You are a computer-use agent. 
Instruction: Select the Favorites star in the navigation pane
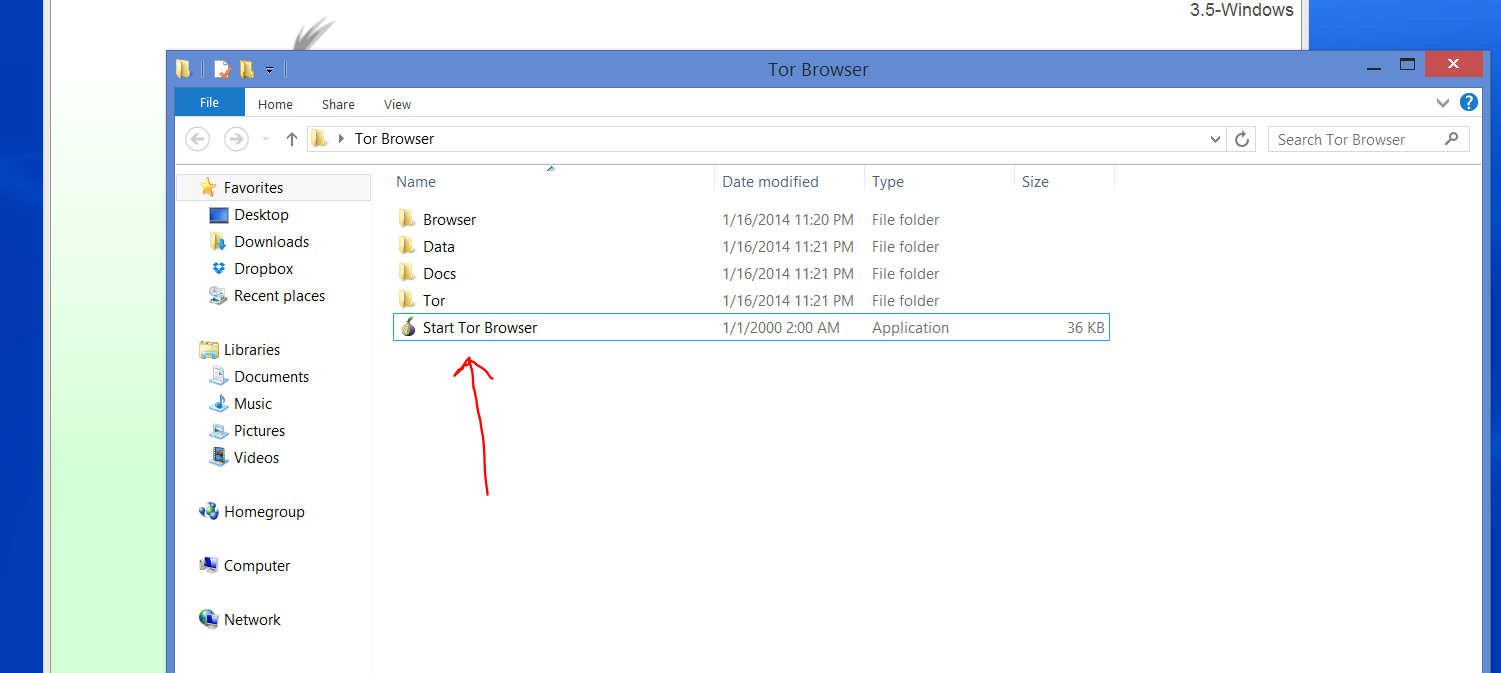pyautogui.click(x=208, y=187)
